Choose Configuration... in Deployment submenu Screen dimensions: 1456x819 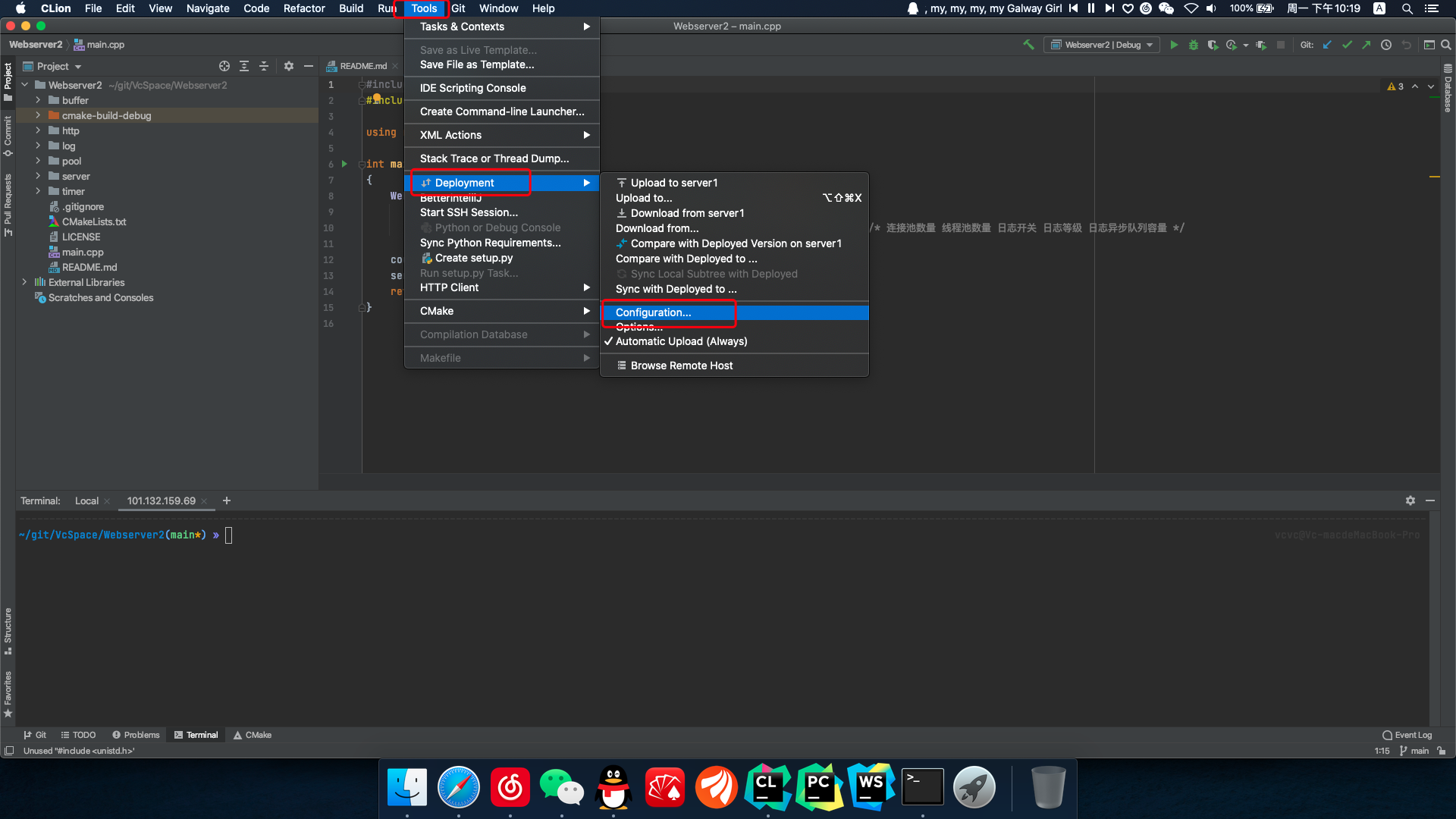click(x=734, y=312)
